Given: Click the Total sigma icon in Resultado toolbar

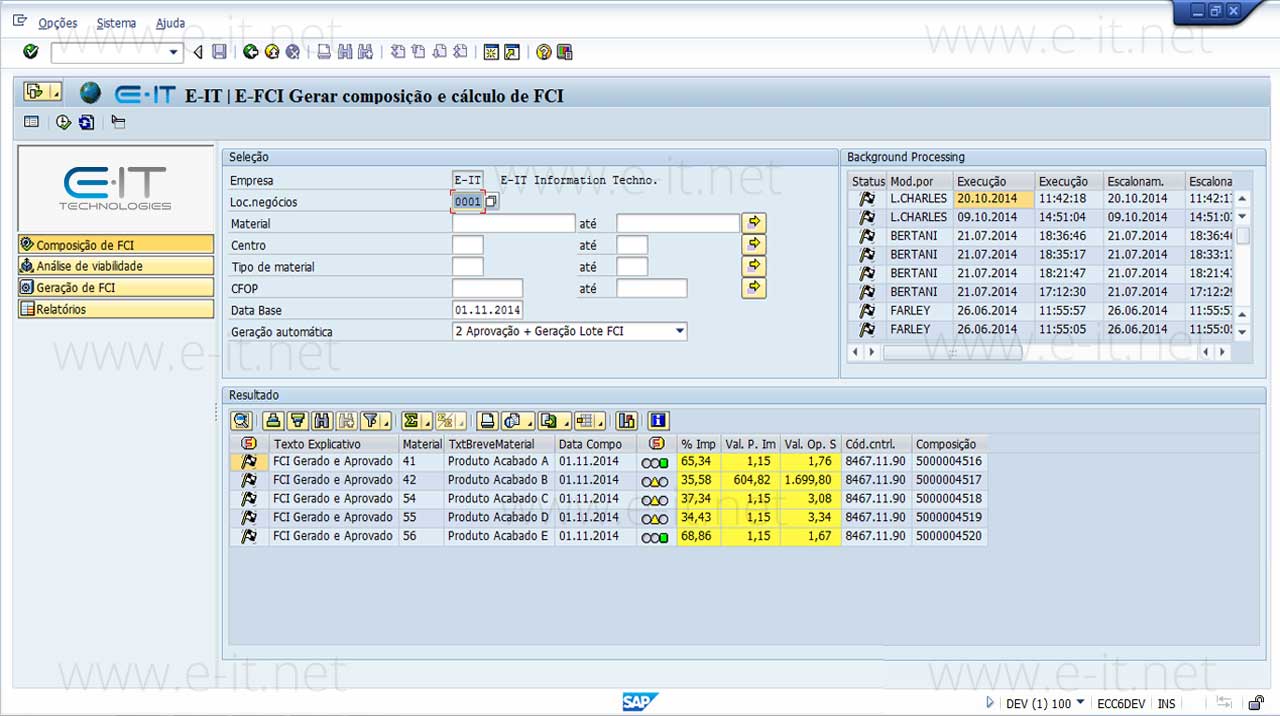Looking at the screenshot, I should (415, 421).
